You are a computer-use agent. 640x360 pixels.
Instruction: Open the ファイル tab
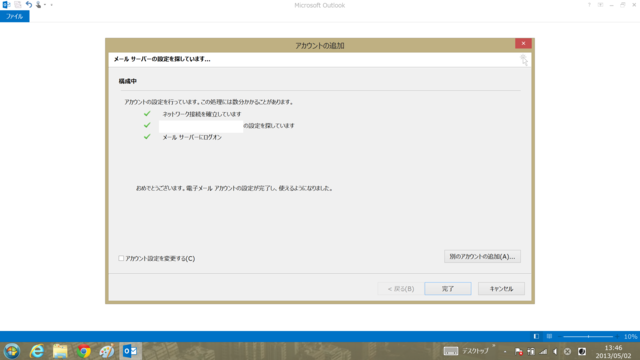[x=15, y=16]
